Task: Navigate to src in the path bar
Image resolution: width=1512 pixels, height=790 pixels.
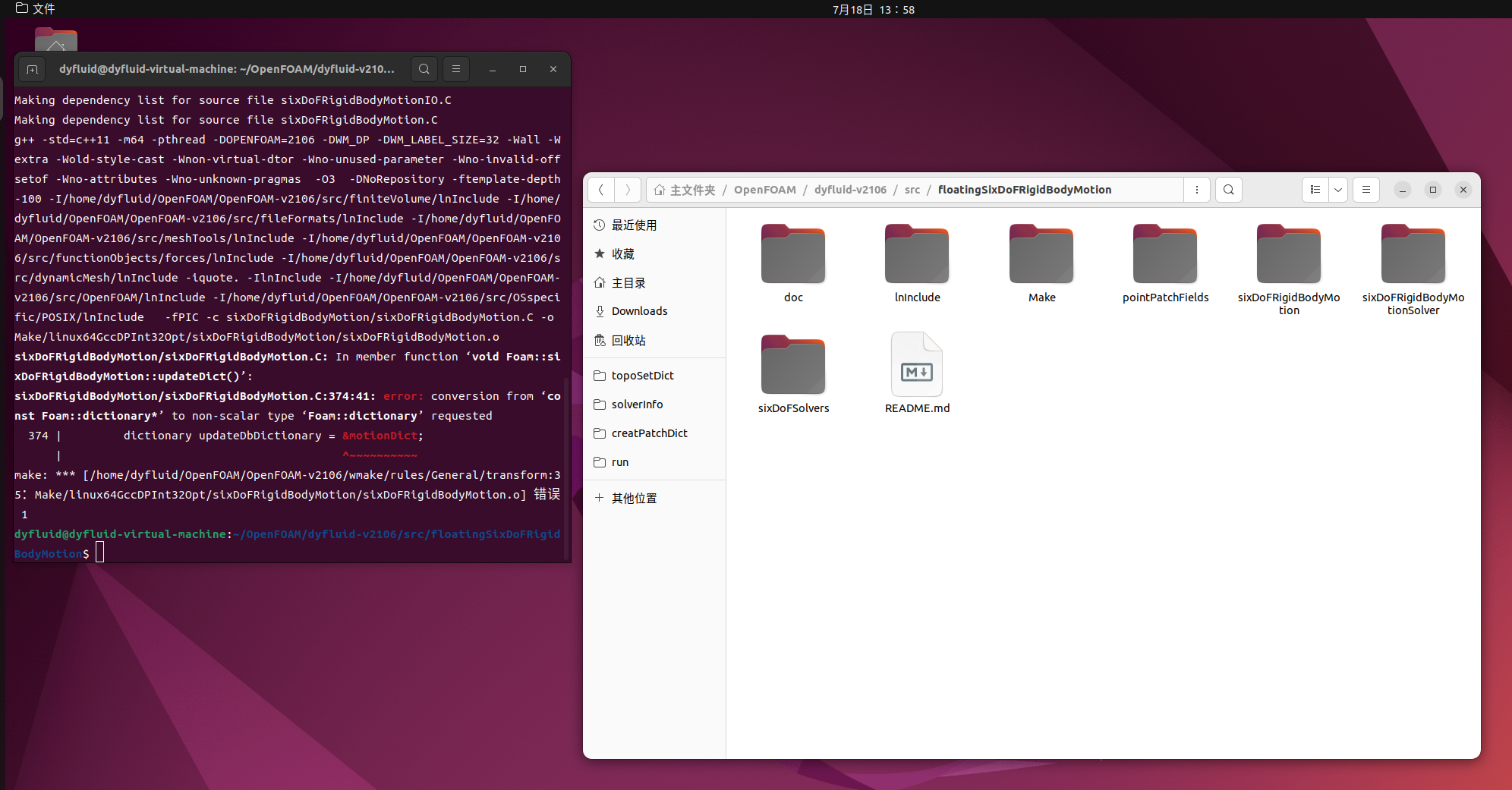Action: [912, 190]
